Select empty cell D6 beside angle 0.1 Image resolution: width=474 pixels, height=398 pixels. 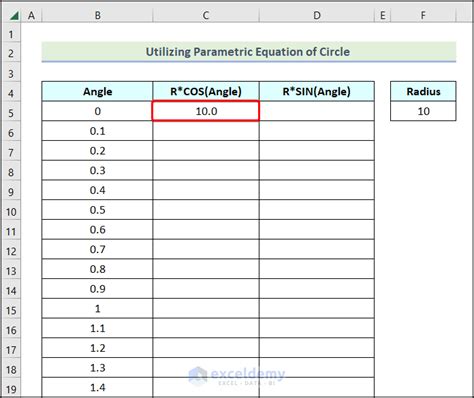tap(317, 131)
